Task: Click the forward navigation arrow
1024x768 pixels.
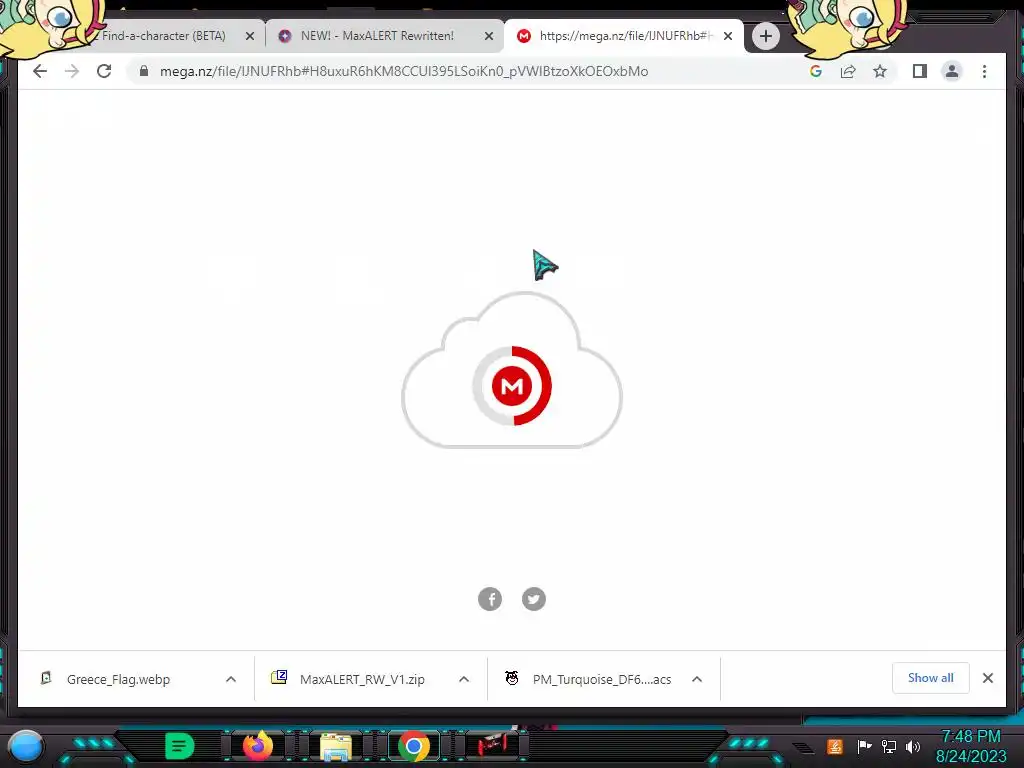Action: 72,71
